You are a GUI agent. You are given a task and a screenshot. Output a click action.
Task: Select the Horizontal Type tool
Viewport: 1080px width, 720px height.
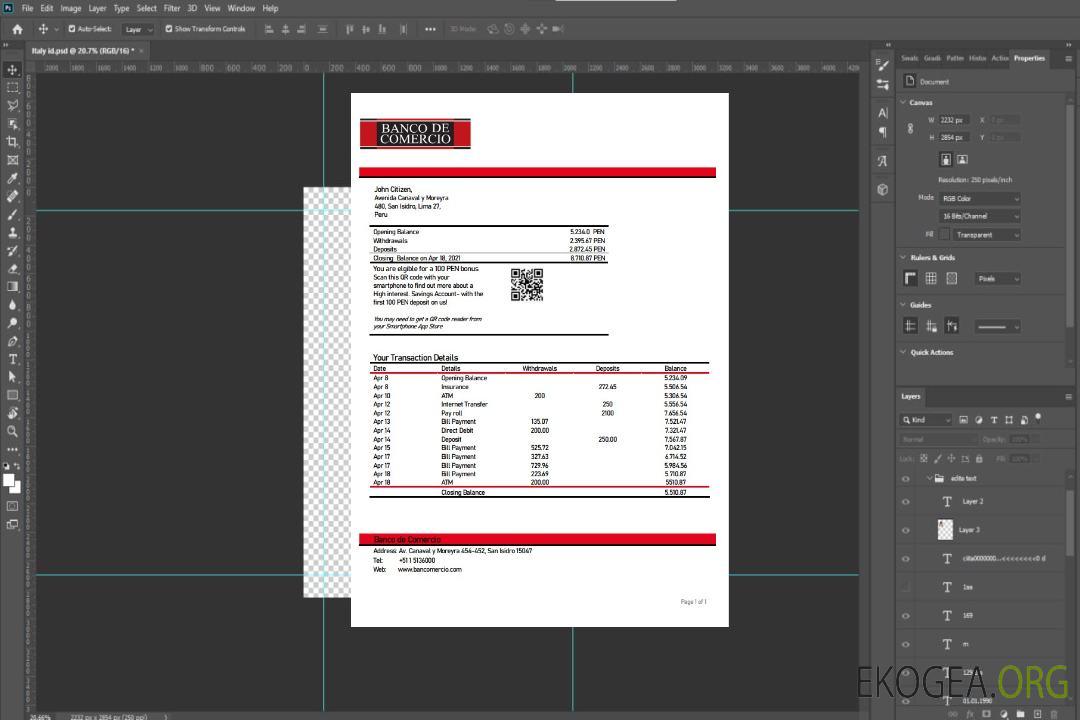(13, 359)
